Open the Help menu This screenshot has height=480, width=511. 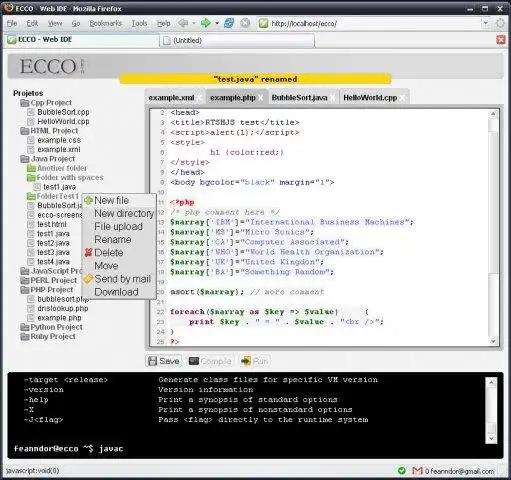point(164,23)
